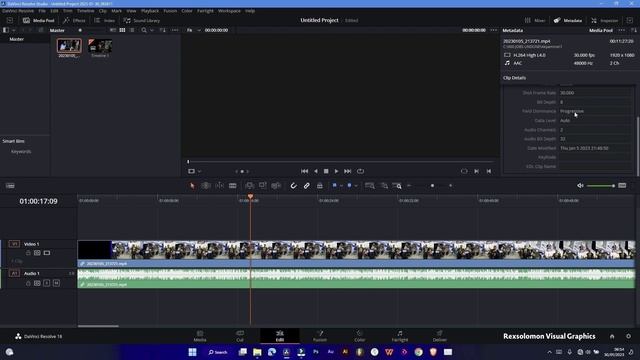Open the Effects panel
Screen dimensions: 640x360
(x=74, y=20)
